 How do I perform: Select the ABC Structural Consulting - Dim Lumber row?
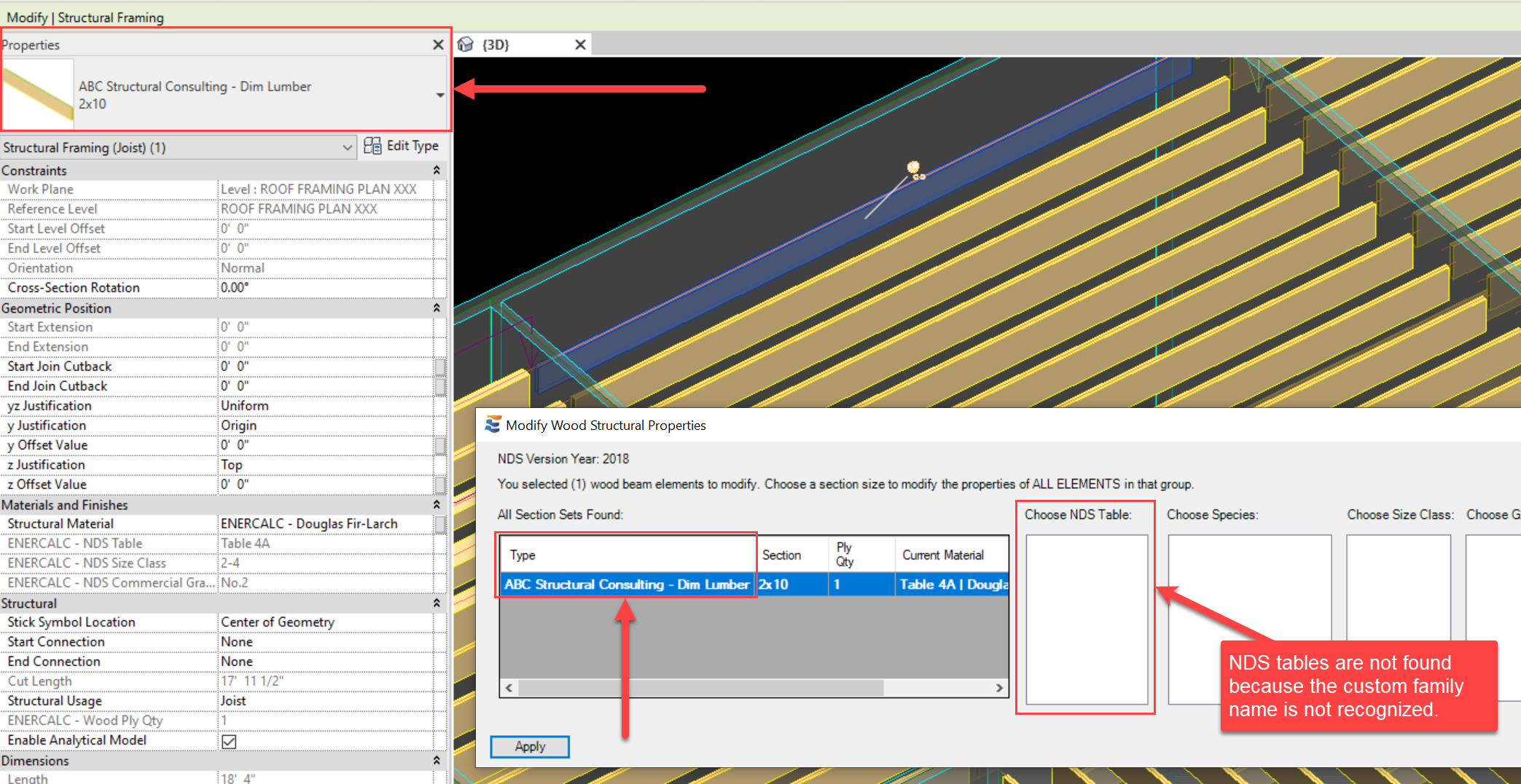point(754,584)
